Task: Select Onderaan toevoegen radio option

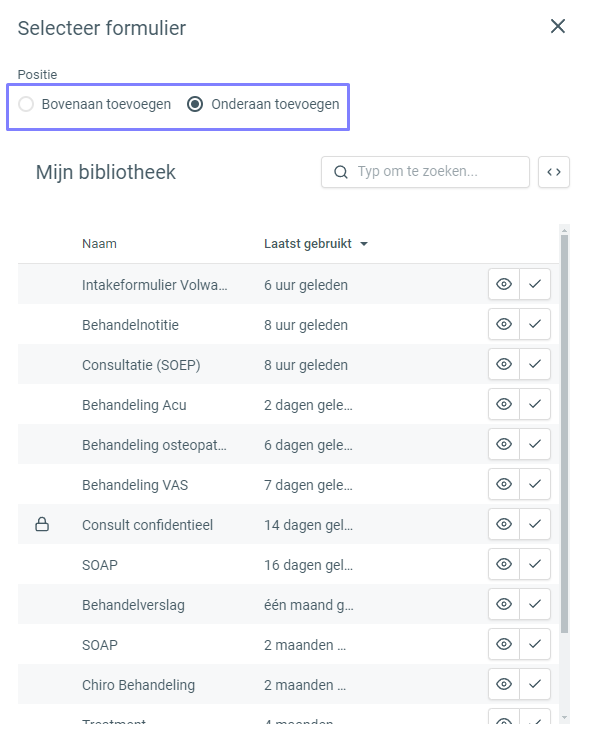Action: tap(195, 104)
